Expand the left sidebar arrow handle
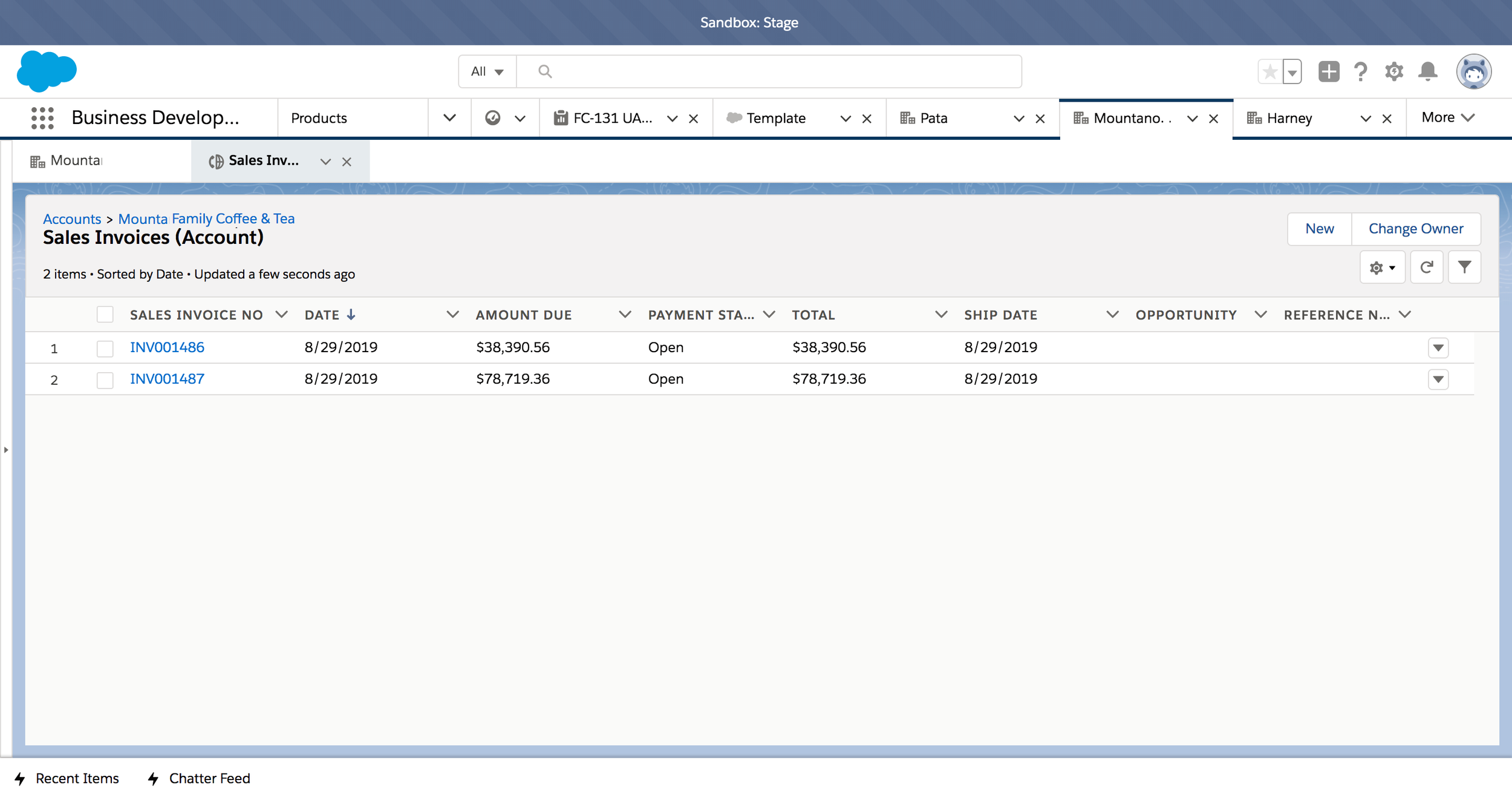The width and height of the screenshot is (1512, 800). point(6,450)
